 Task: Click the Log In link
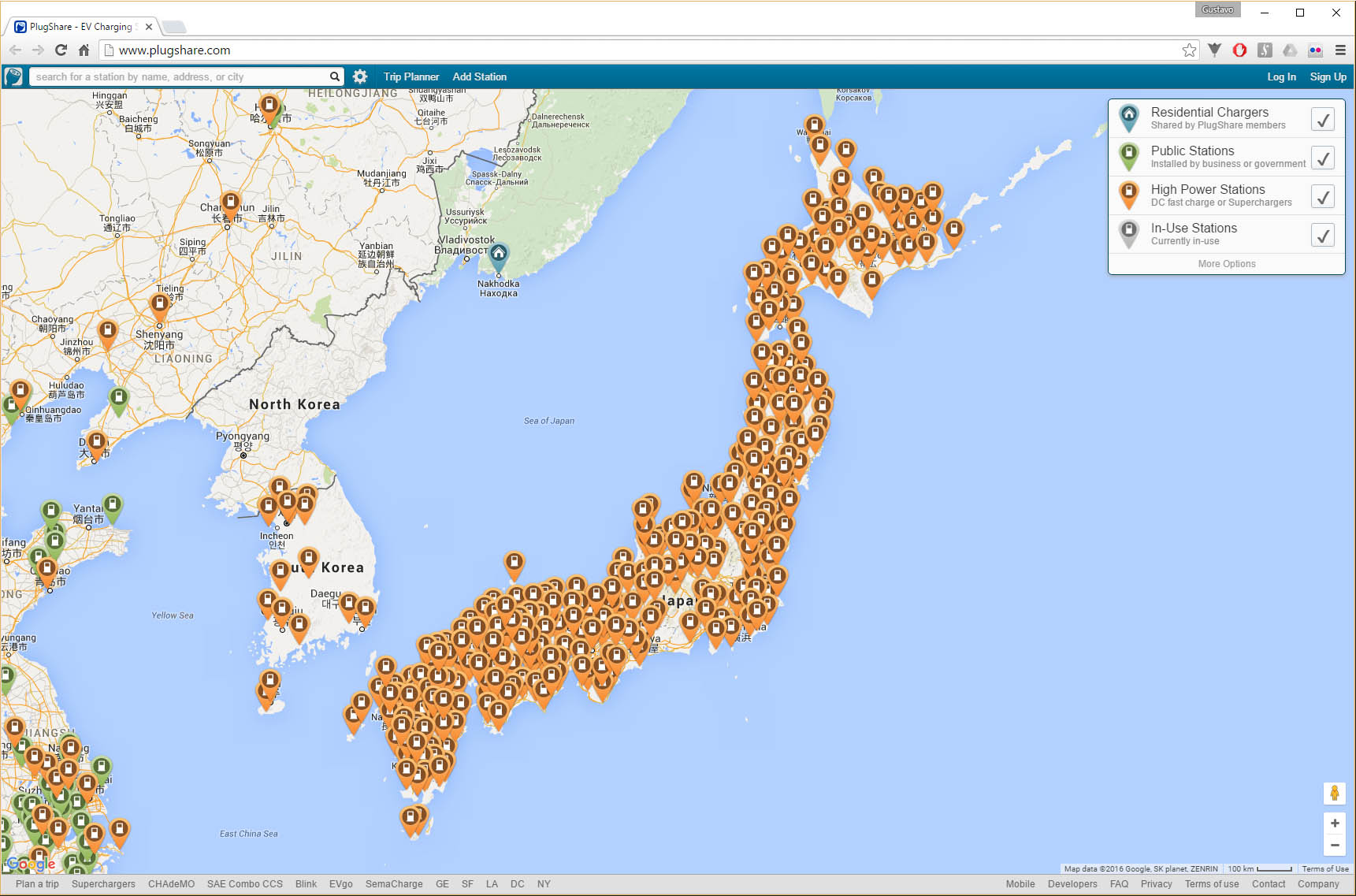(1281, 76)
